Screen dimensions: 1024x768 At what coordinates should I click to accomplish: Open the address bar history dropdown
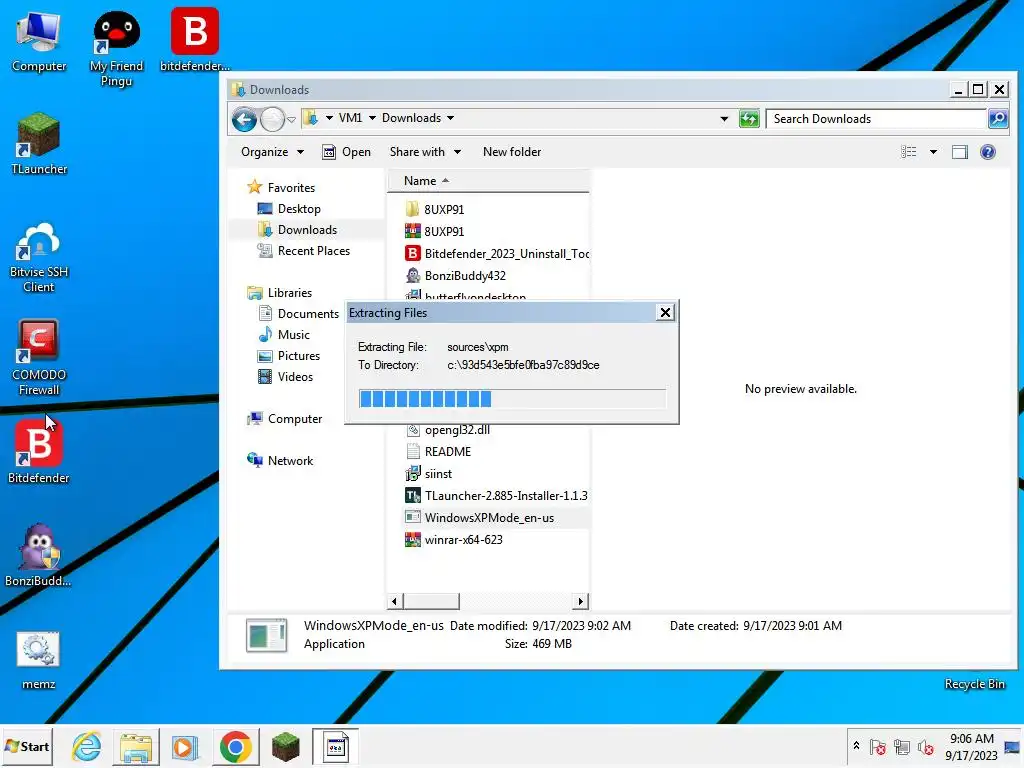click(x=724, y=119)
